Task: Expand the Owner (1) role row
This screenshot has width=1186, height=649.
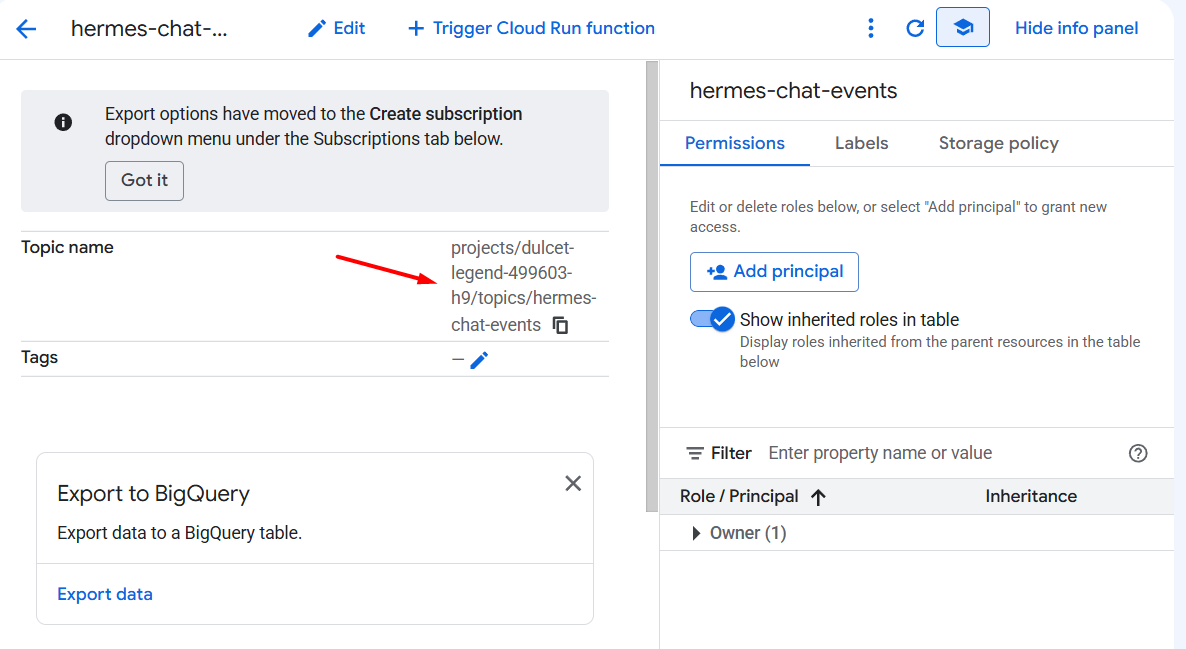Action: click(x=696, y=533)
